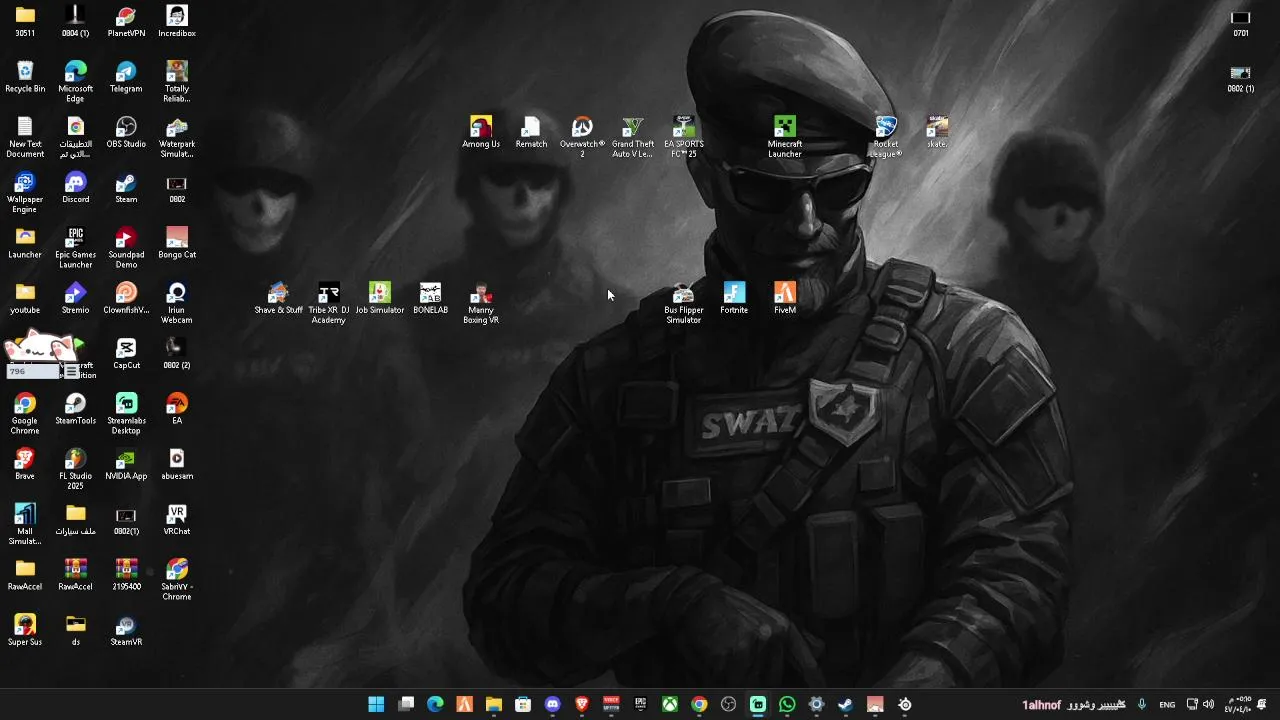Select the Waterpark Simulator shortcut
This screenshot has width=1280, height=720.
point(177,137)
